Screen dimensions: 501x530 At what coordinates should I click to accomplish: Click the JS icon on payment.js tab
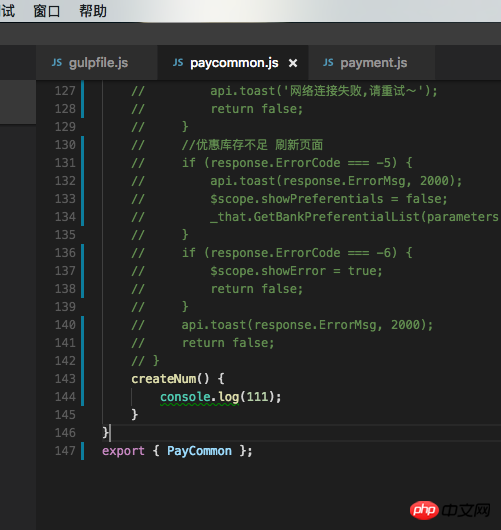(328, 63)
